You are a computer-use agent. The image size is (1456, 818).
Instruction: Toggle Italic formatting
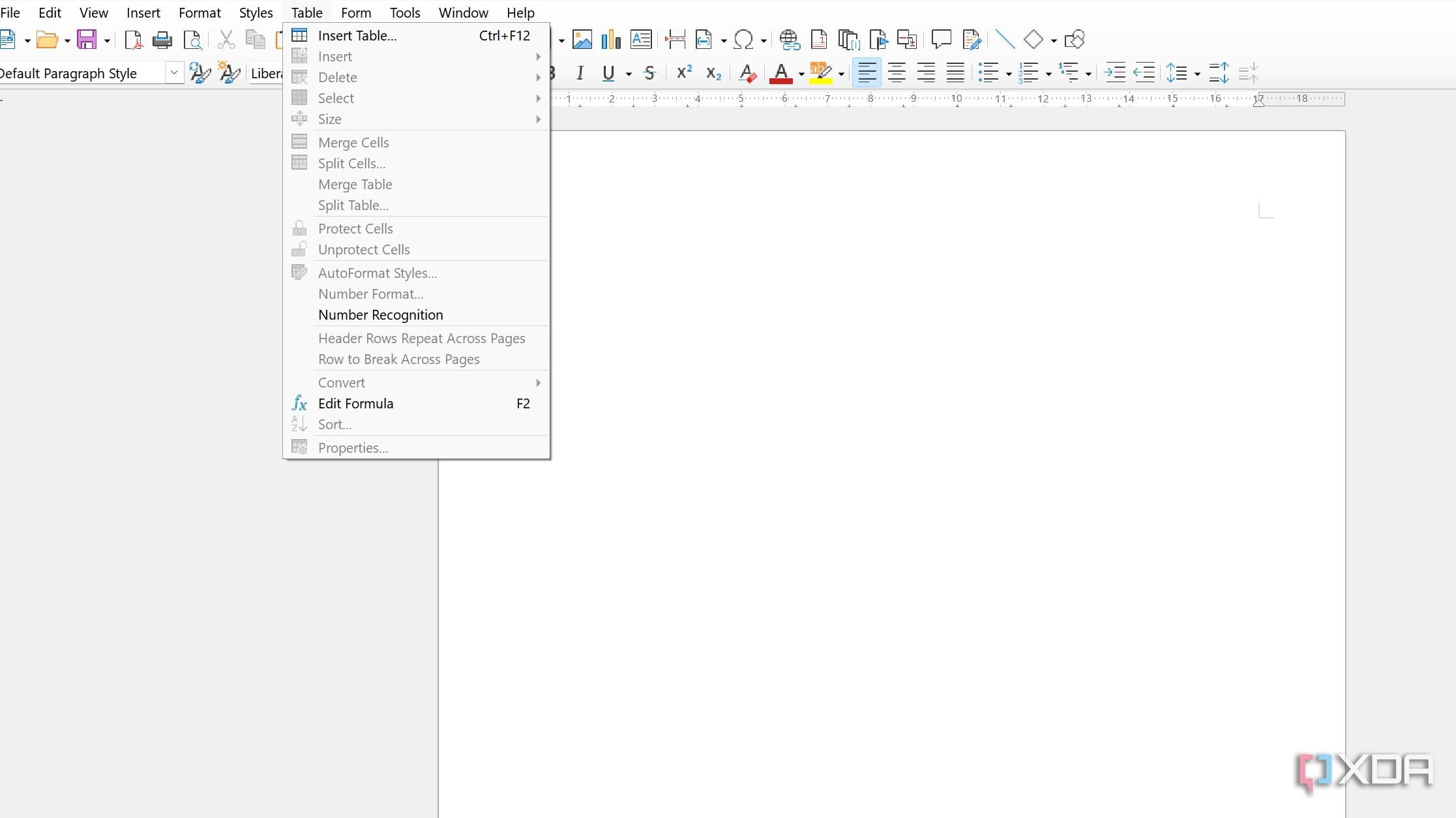[x=580, y=73]
